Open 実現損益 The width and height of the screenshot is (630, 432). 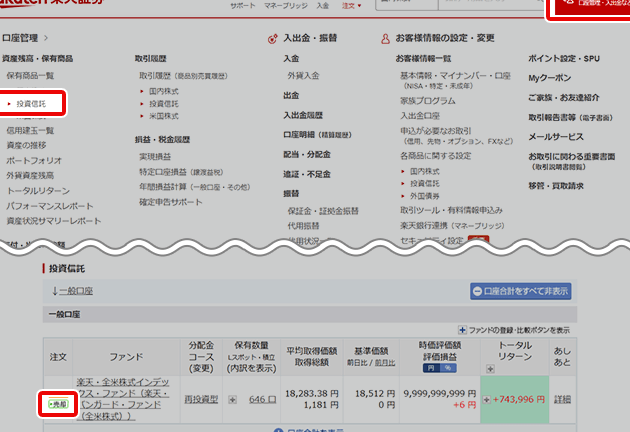tap(155, 156)
